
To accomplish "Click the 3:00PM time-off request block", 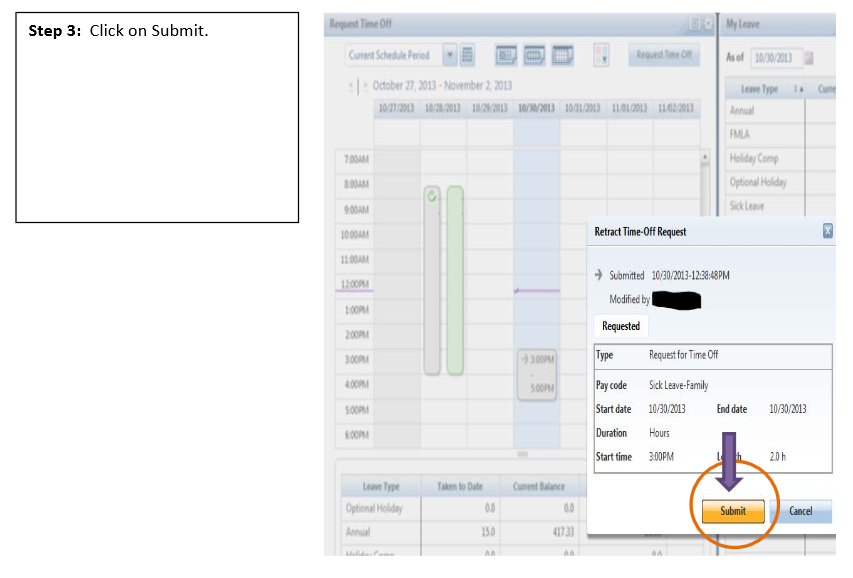I will click(x=536, y=371).
